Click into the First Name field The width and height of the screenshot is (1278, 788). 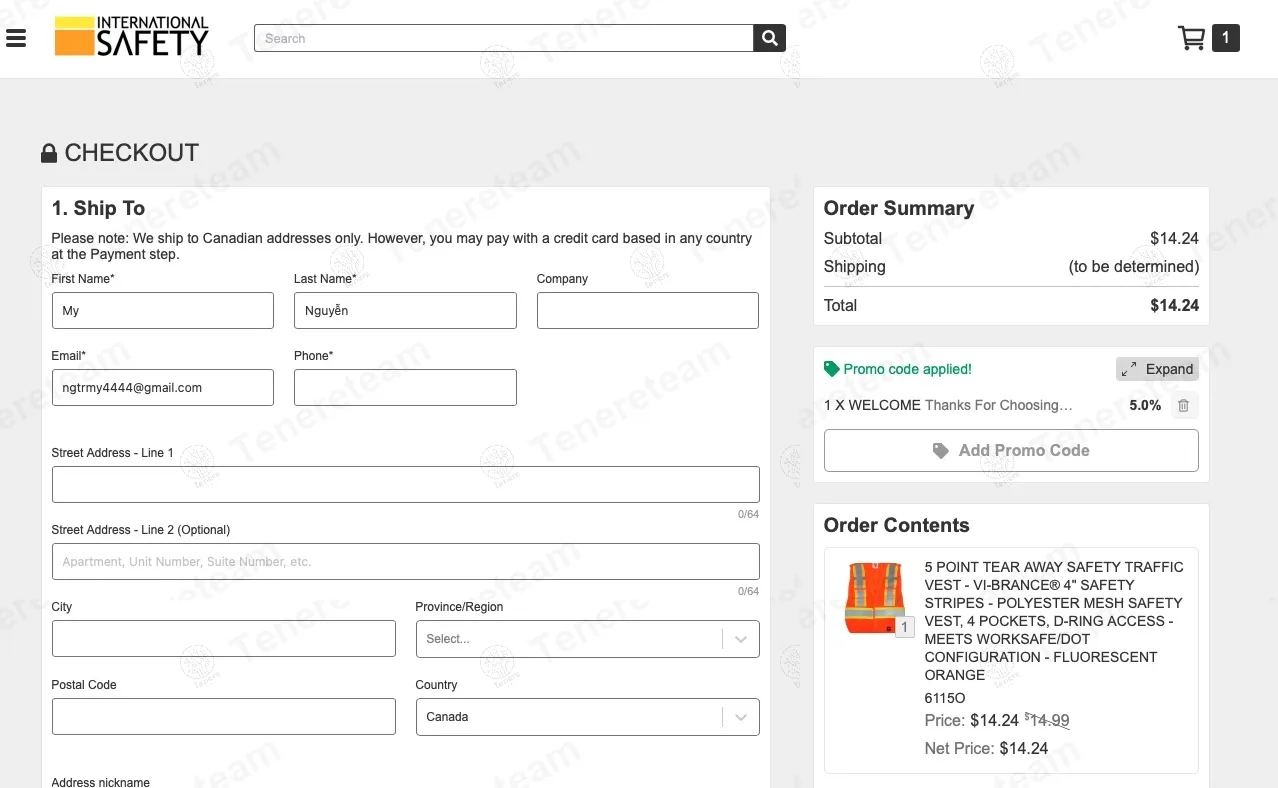tap(162, 311)
